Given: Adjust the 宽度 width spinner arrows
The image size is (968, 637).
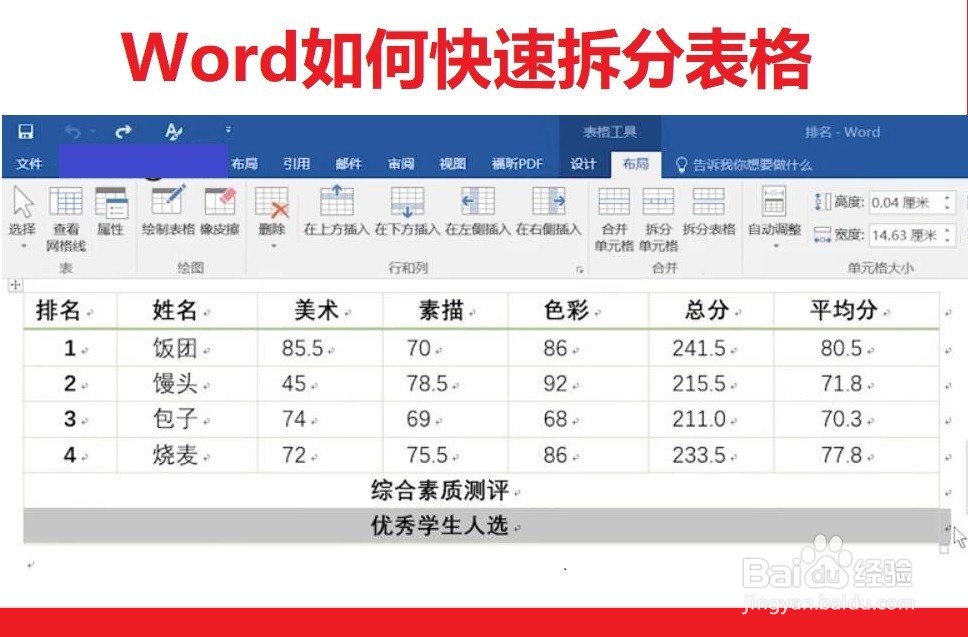Looking at the screenshot, I should [x=948, y=235].
